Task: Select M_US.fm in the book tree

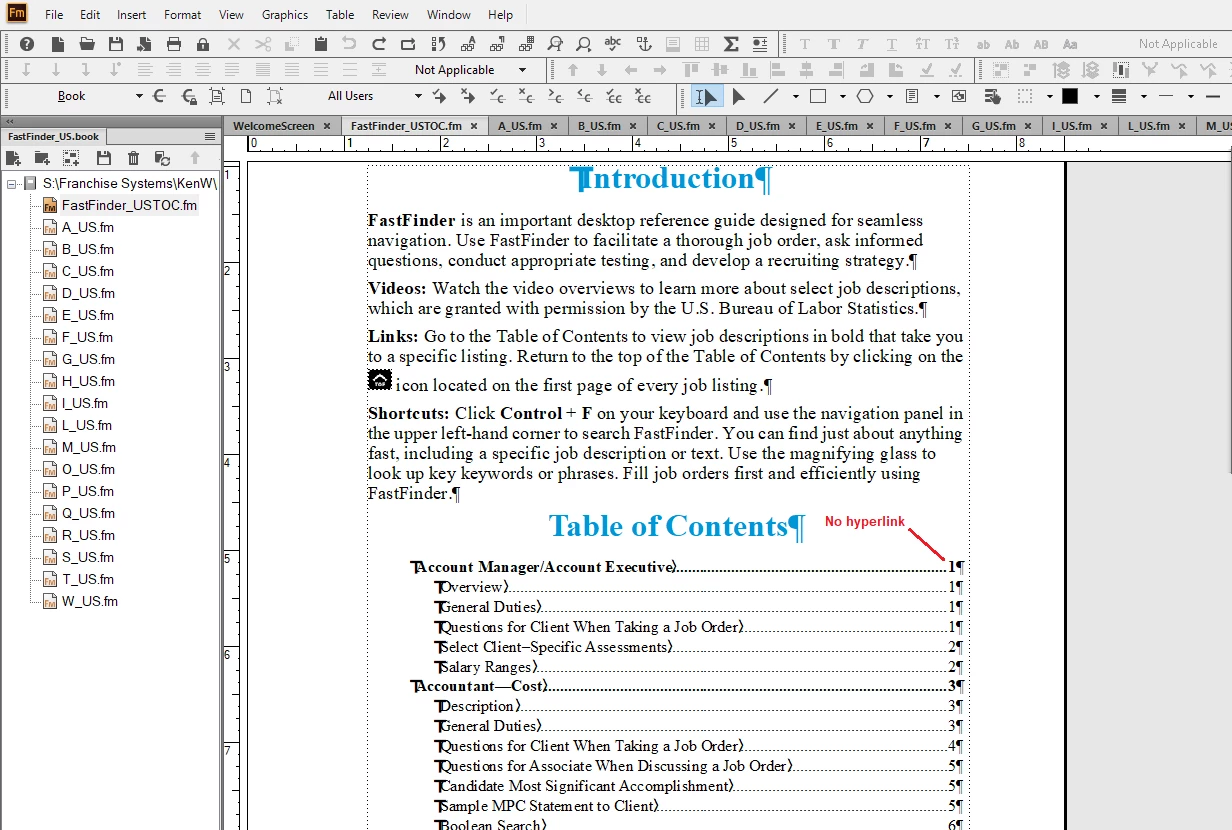Action: tap(88, 447)
